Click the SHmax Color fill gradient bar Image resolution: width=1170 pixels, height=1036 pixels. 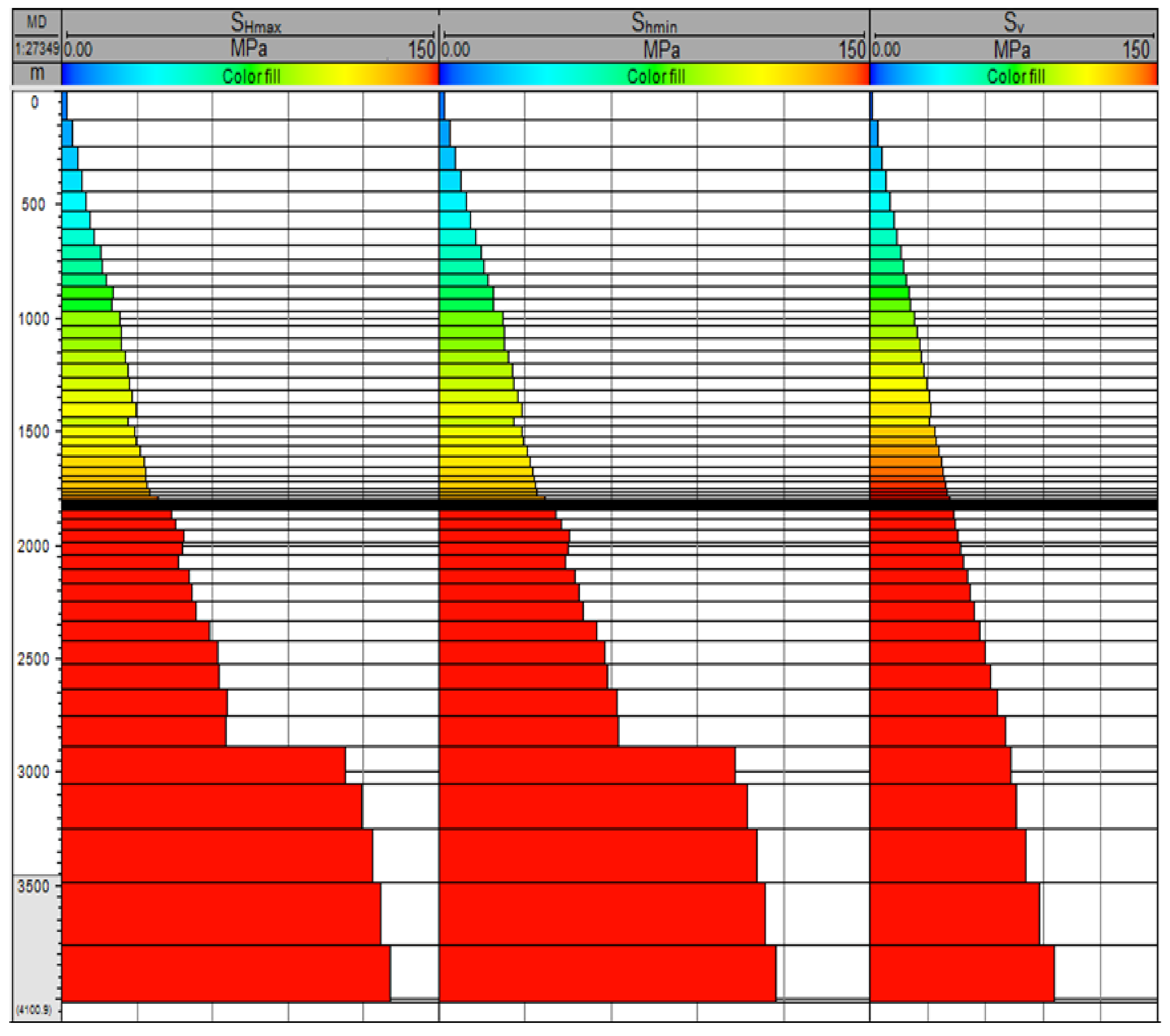(251, 76)
